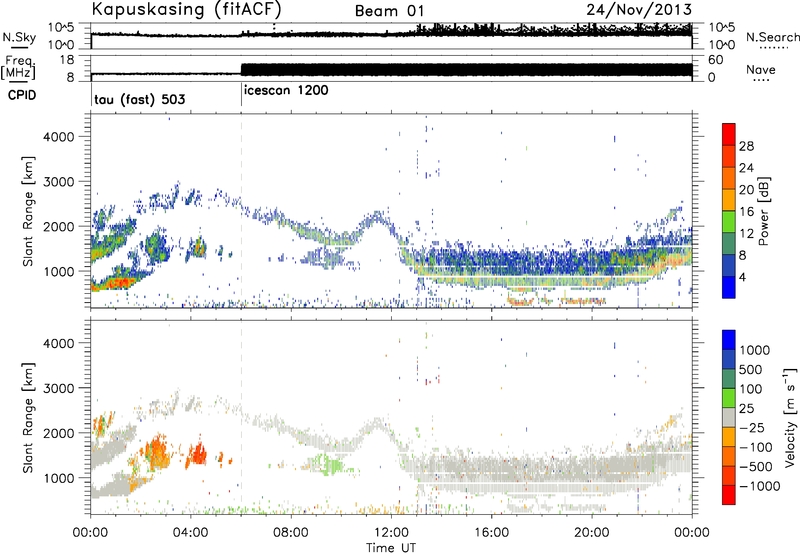Click the date '24/Nov/2013'

click(639, 9)
